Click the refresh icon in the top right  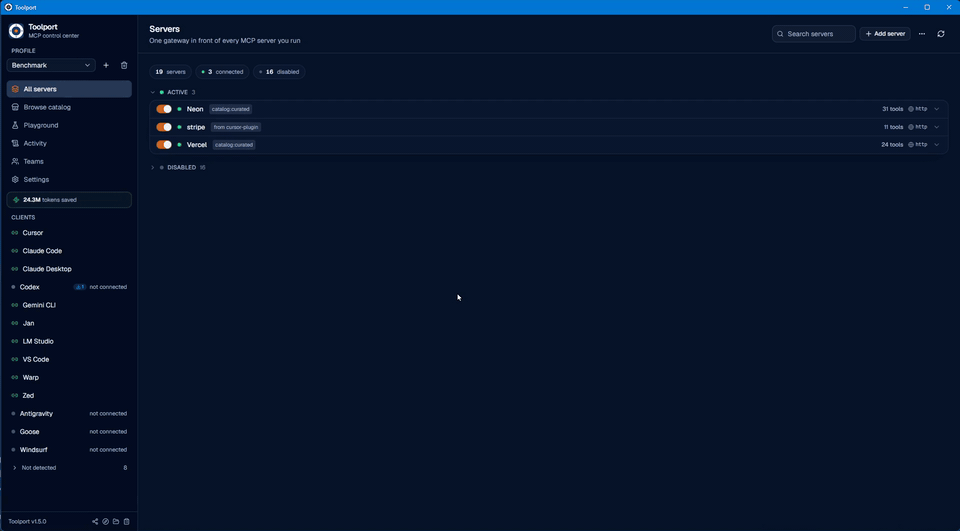[940, 34]
